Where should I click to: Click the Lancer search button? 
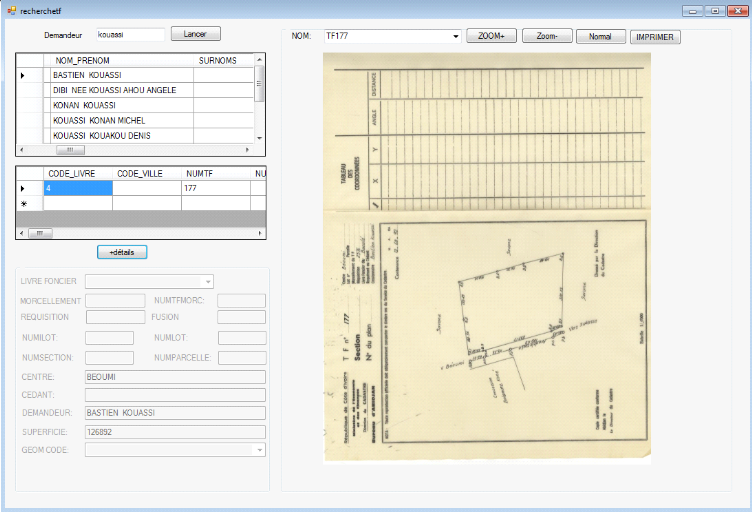point(195,34)
